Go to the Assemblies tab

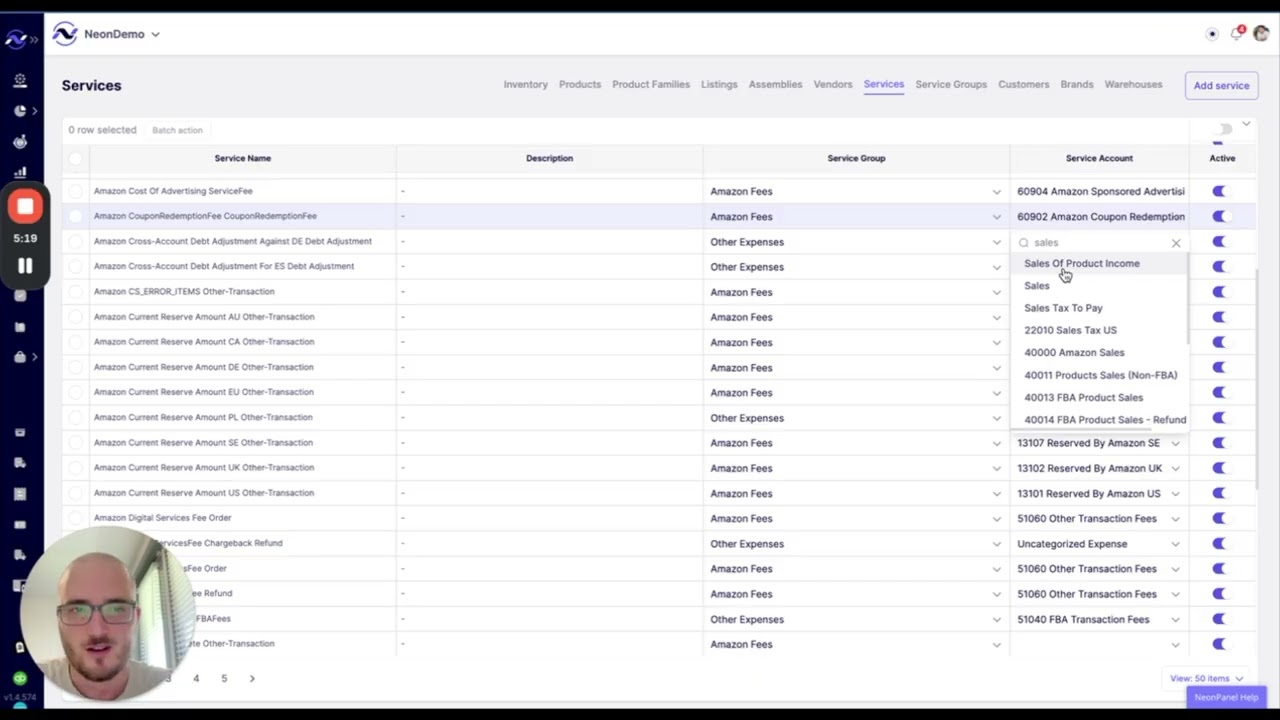(x=776, y=85)
